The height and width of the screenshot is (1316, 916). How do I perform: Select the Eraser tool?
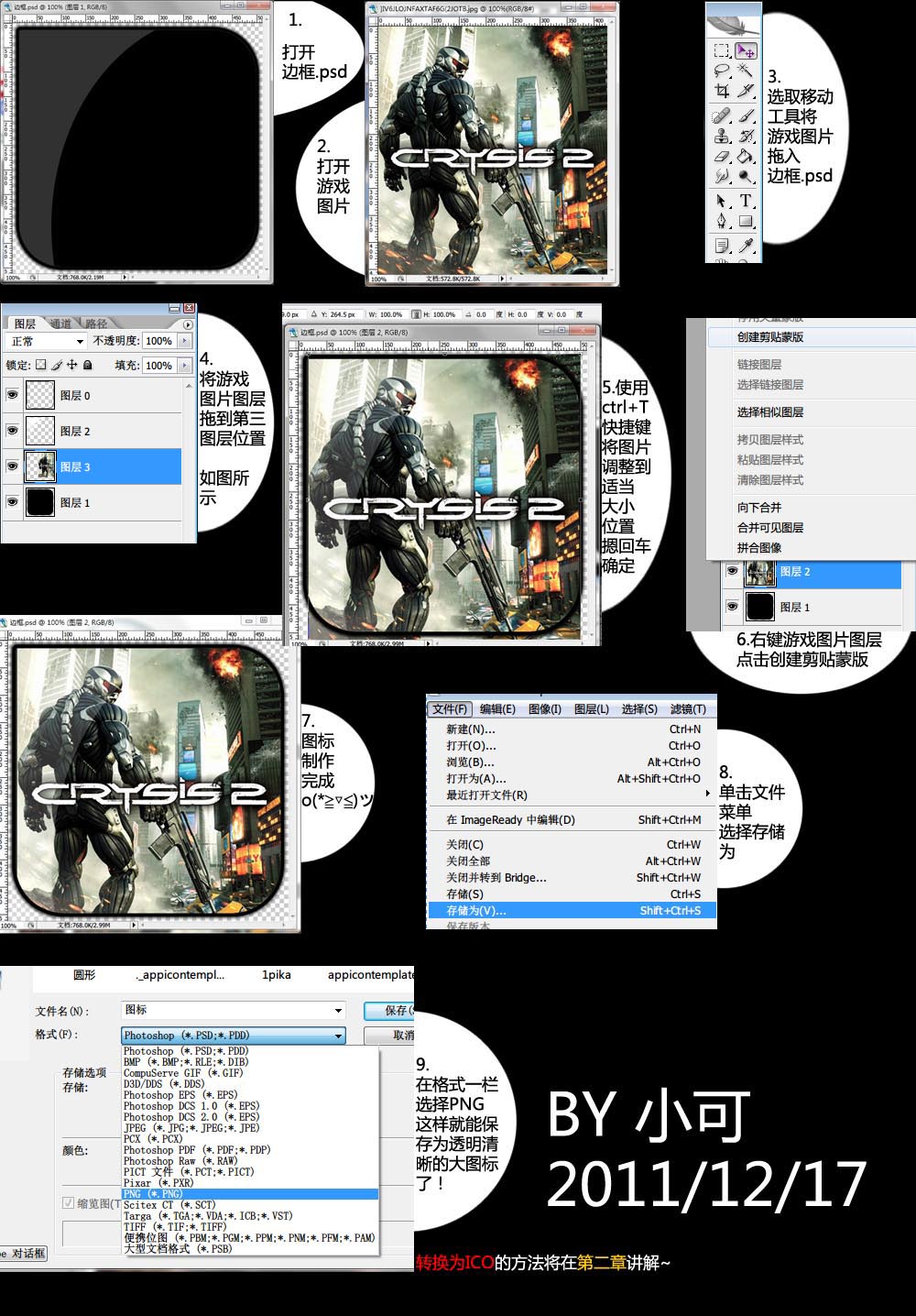722,157
